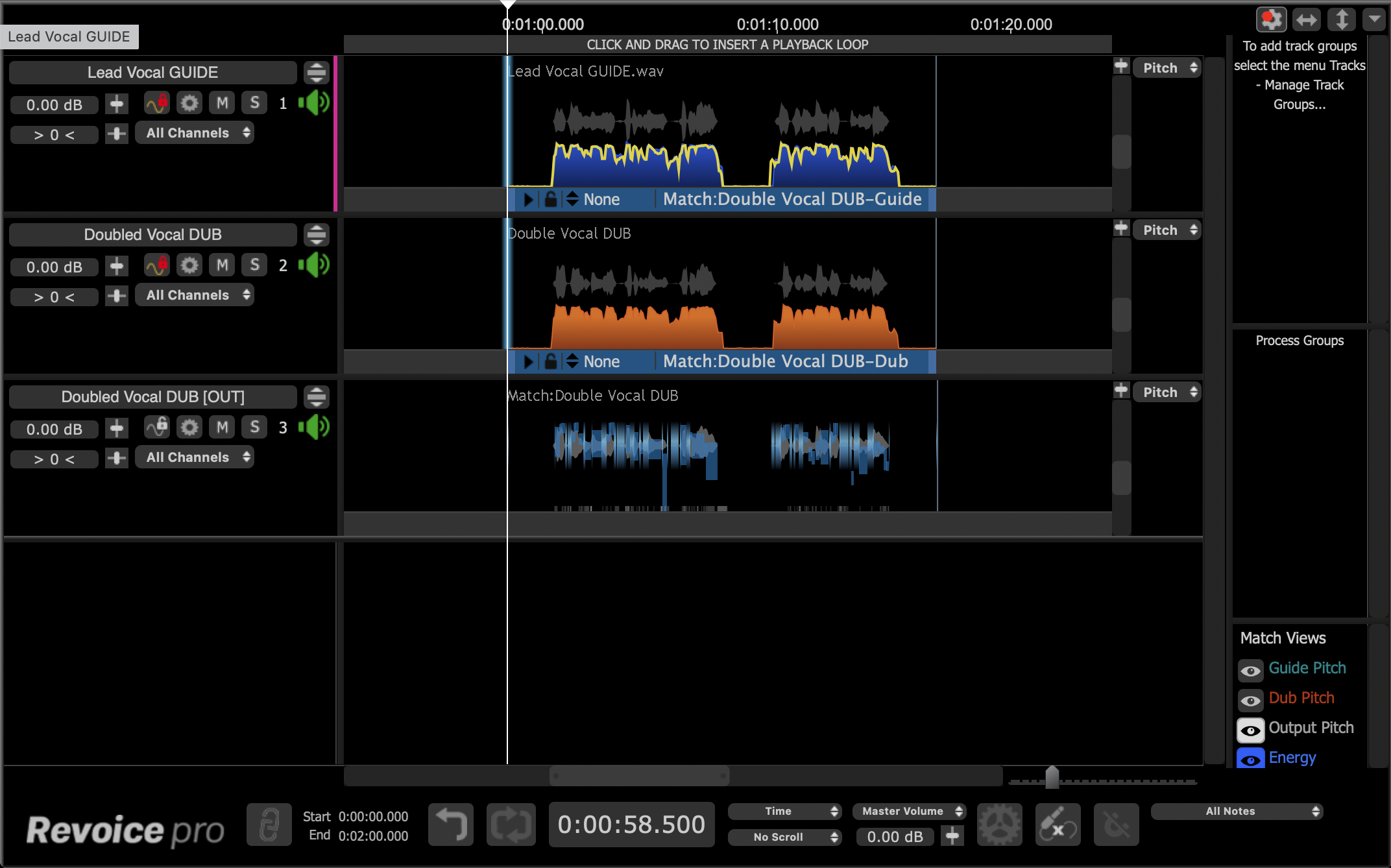Open the No Scroll dropdown
1391x868 pixels.
[784, 837]
